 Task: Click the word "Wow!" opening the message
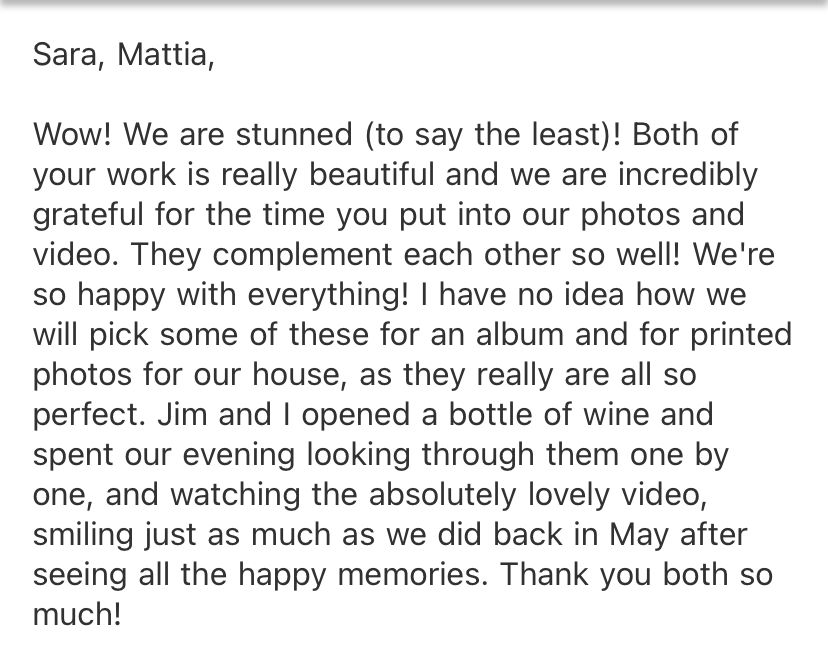73,134
